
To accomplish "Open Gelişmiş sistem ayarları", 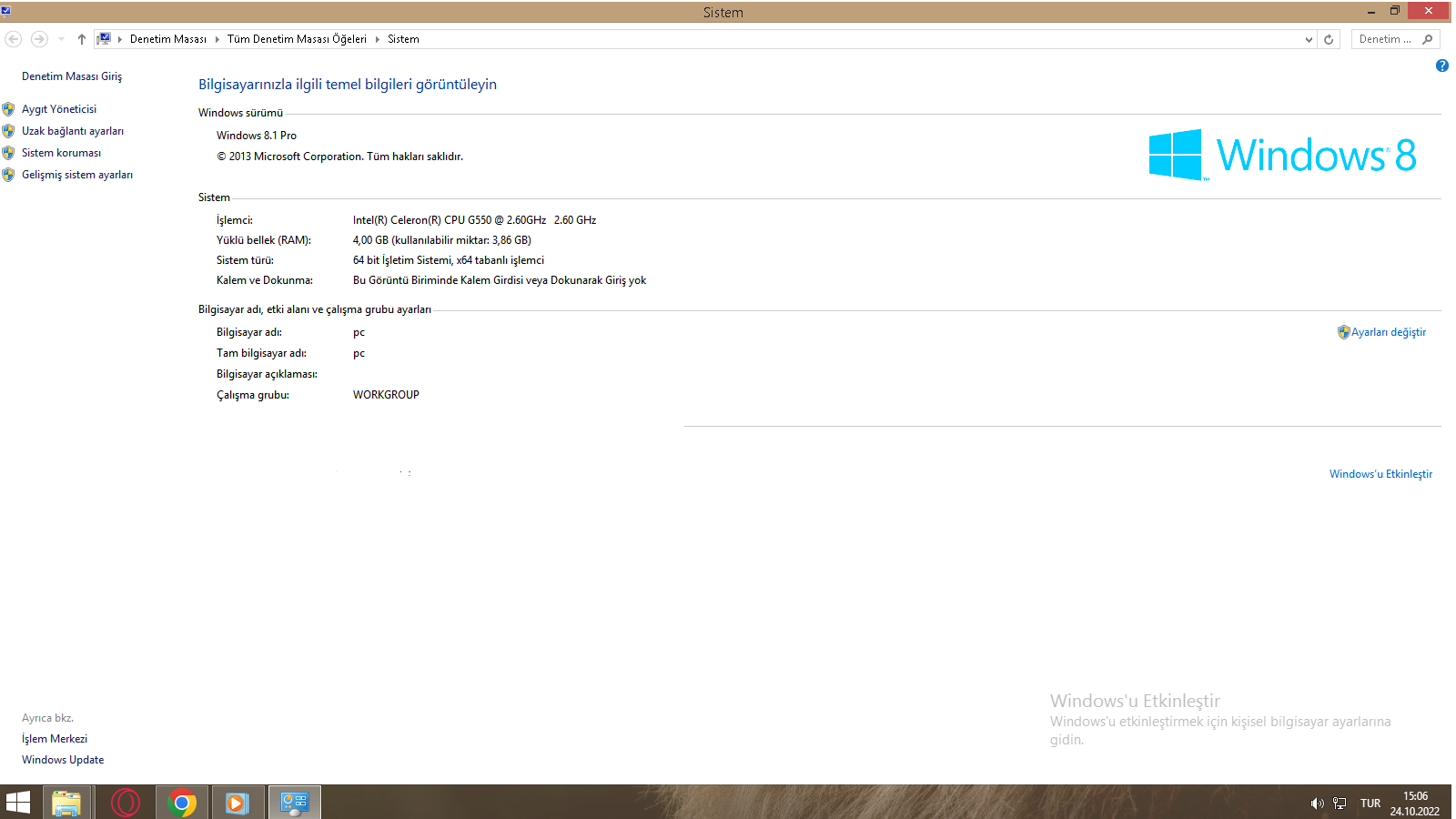I will click(x=77, y=175).
